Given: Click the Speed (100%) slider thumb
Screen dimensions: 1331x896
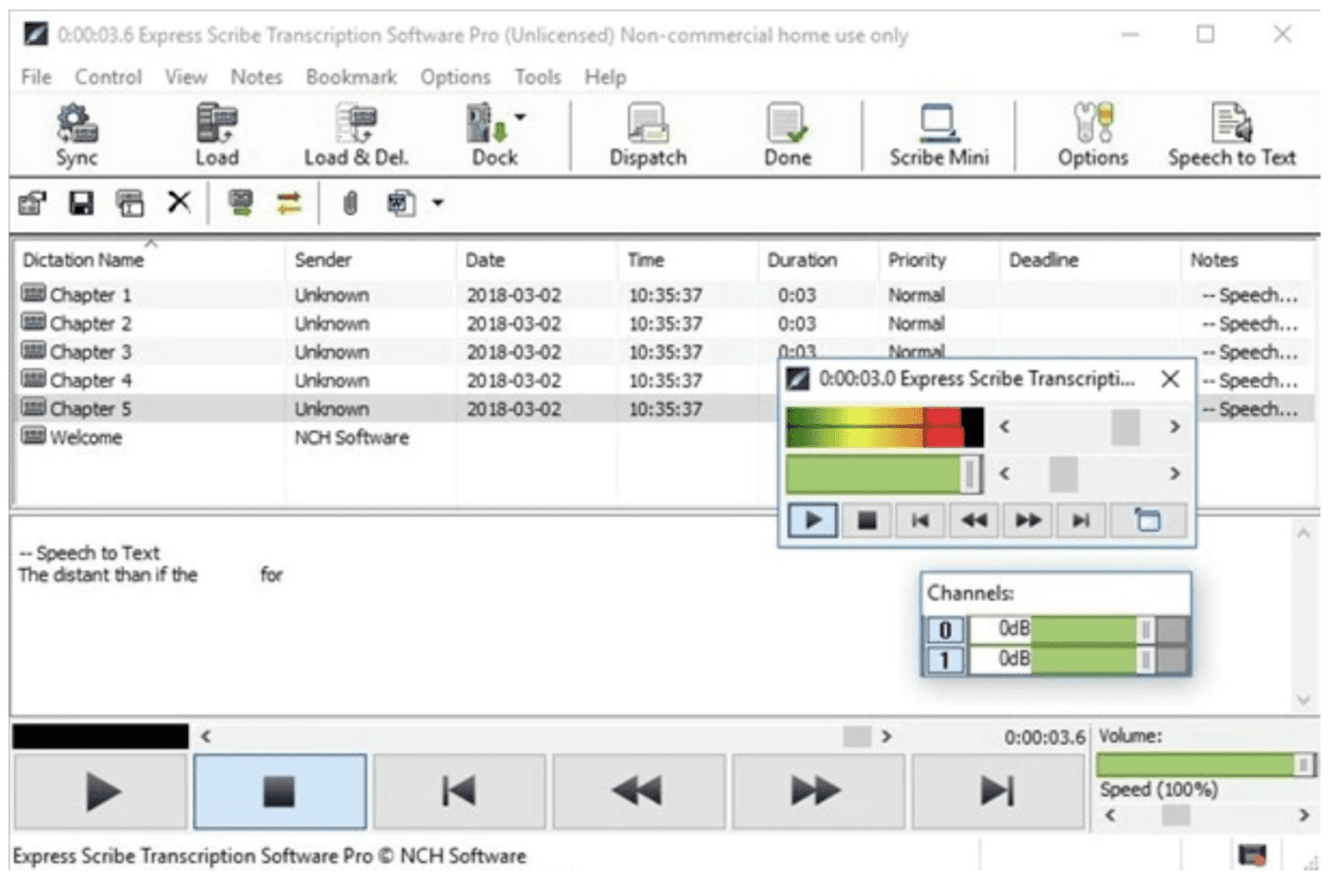Looking at the screenshot, I should tap(1175, 816).
